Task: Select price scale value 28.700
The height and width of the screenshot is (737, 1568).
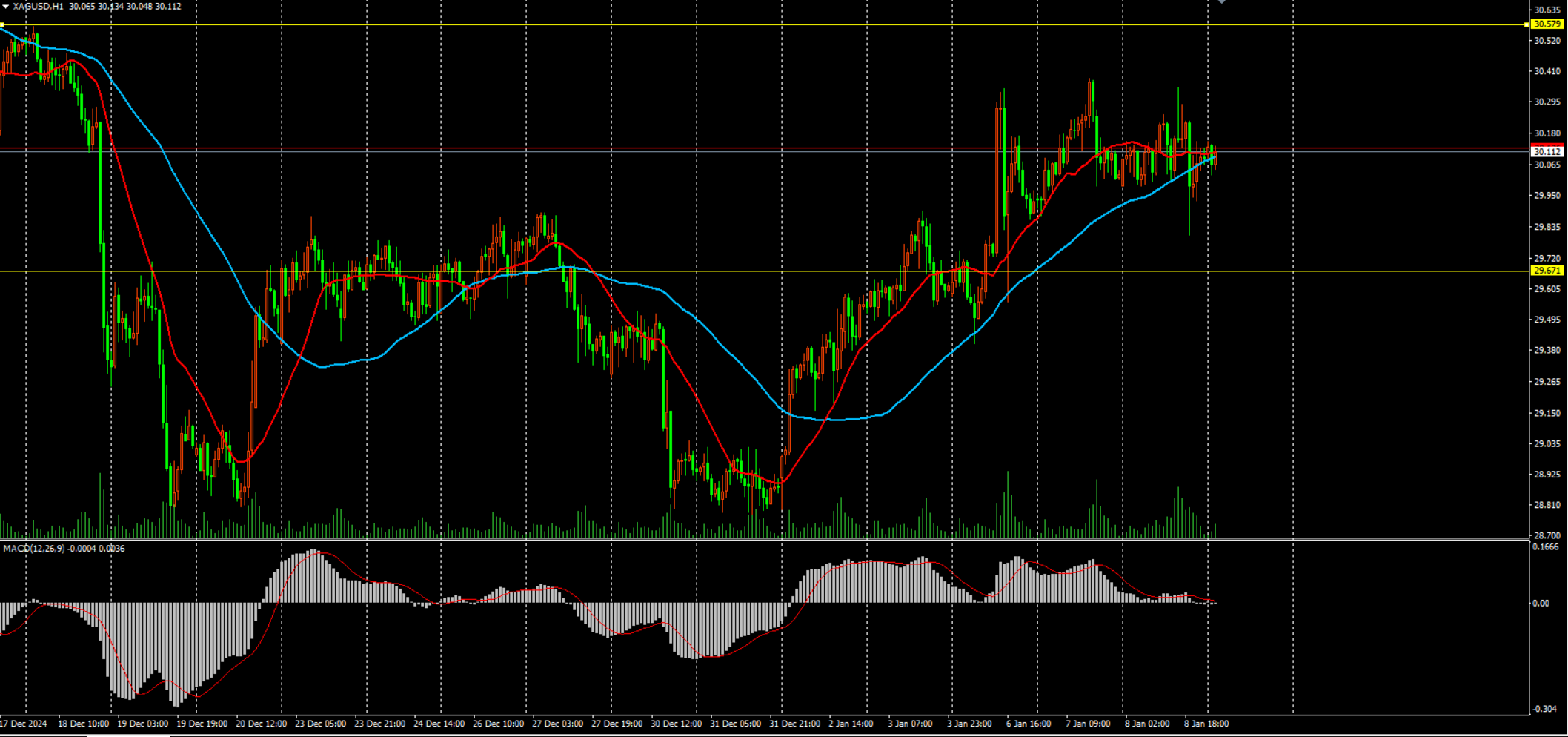Action: click(1547, 535)
